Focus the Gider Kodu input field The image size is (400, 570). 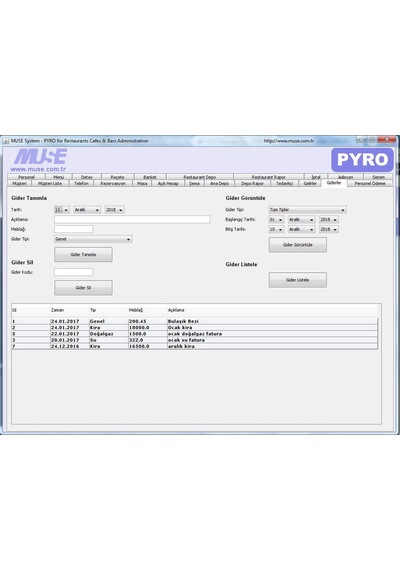(x=74, y=272)
